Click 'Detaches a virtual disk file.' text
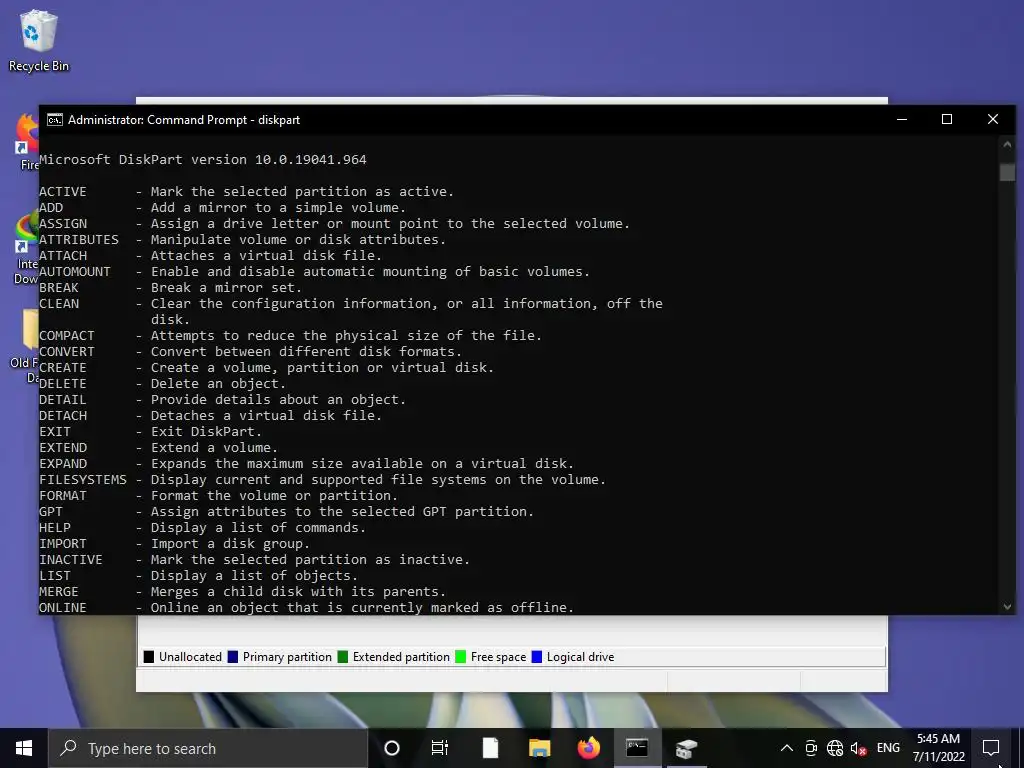The image size is (1024, 768). [x=266, y=416]
